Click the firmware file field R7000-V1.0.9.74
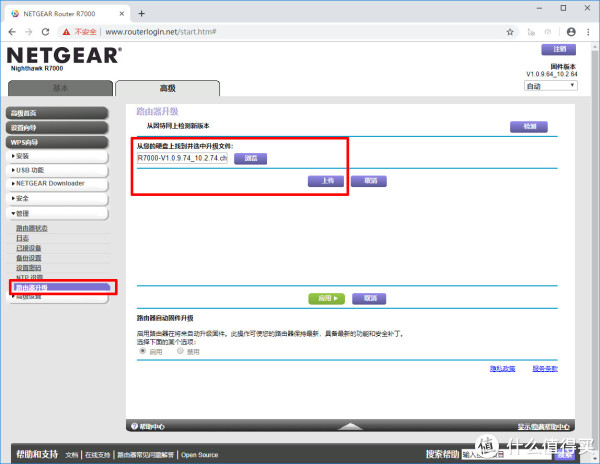The height and width of the screenshot is (464, 600). [x=182, y=158]
